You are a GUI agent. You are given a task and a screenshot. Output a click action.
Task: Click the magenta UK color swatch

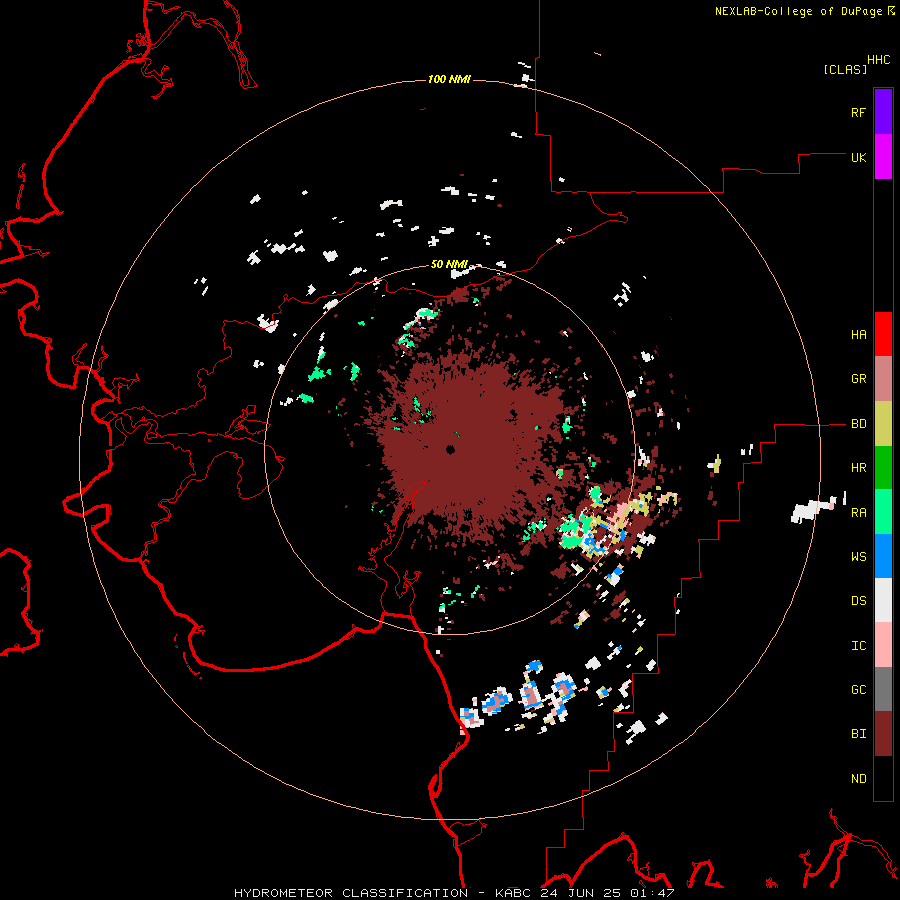tap(883, 157)
